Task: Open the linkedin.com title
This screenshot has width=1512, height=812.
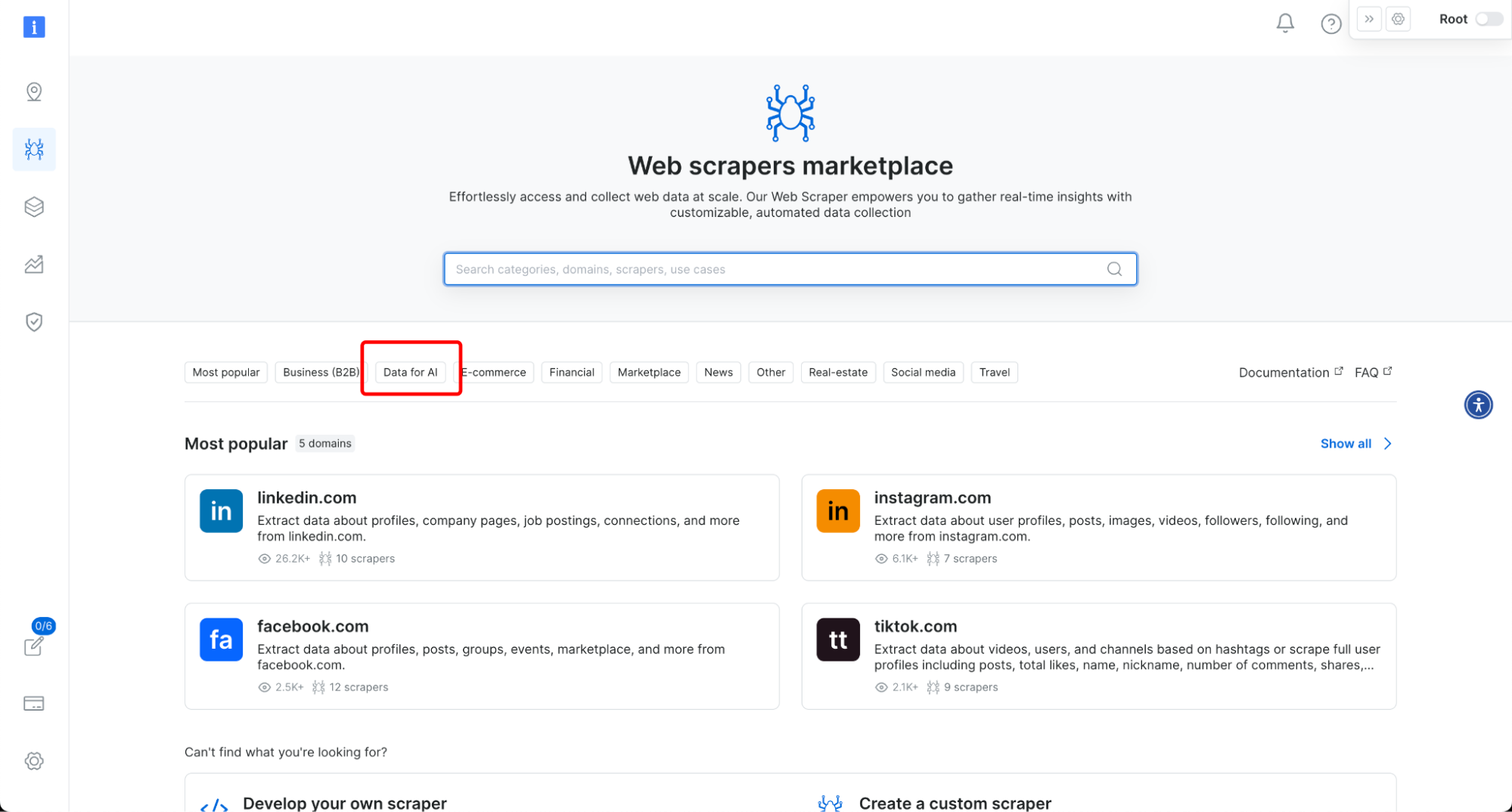Action: 306,497
